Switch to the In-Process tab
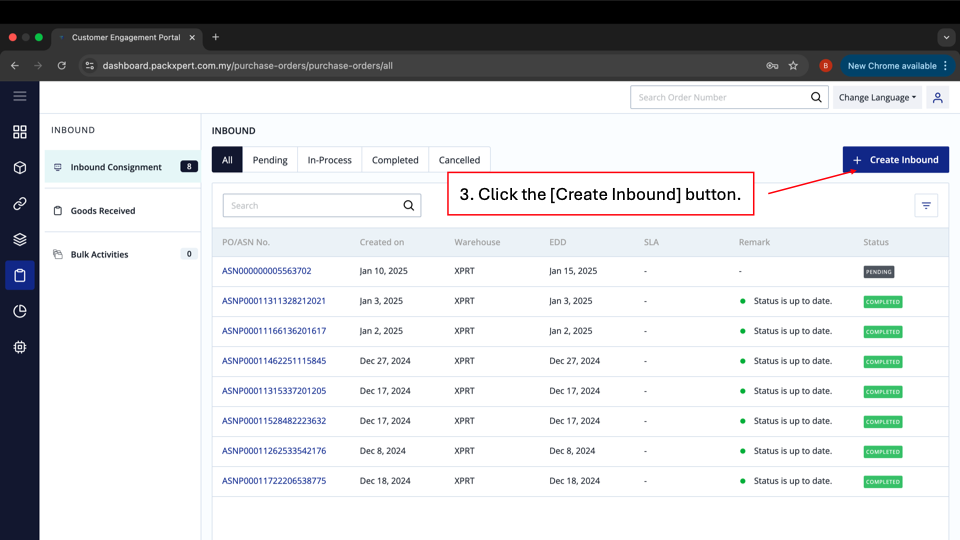The width and height of the screenshot is (960, 540). tap(329, 160)
